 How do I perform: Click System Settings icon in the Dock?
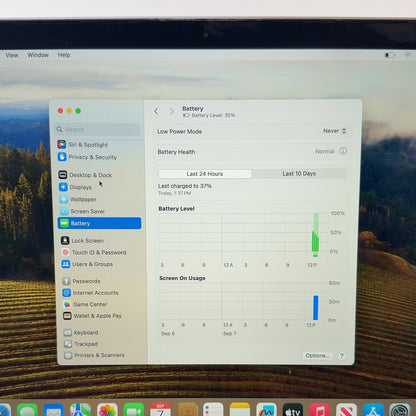coord(400,410)
